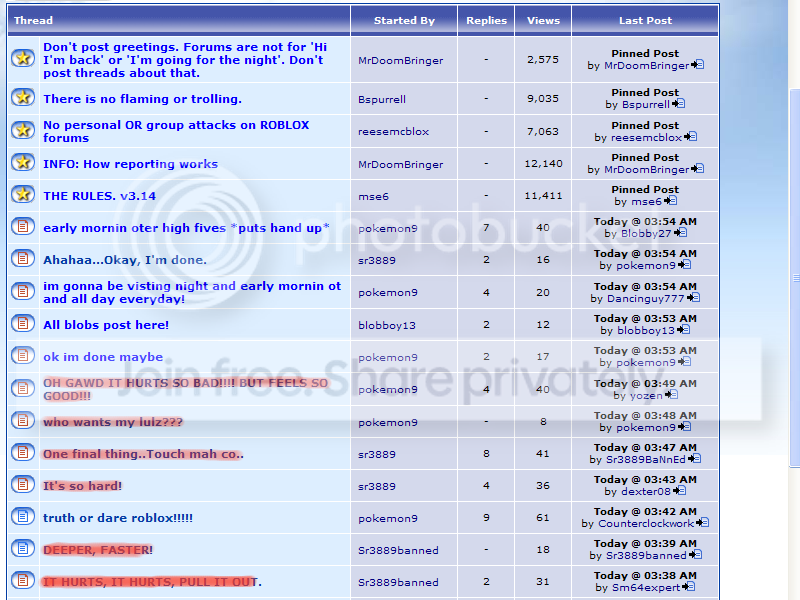Open thread 'All blobs post here!'

(106, 325)
